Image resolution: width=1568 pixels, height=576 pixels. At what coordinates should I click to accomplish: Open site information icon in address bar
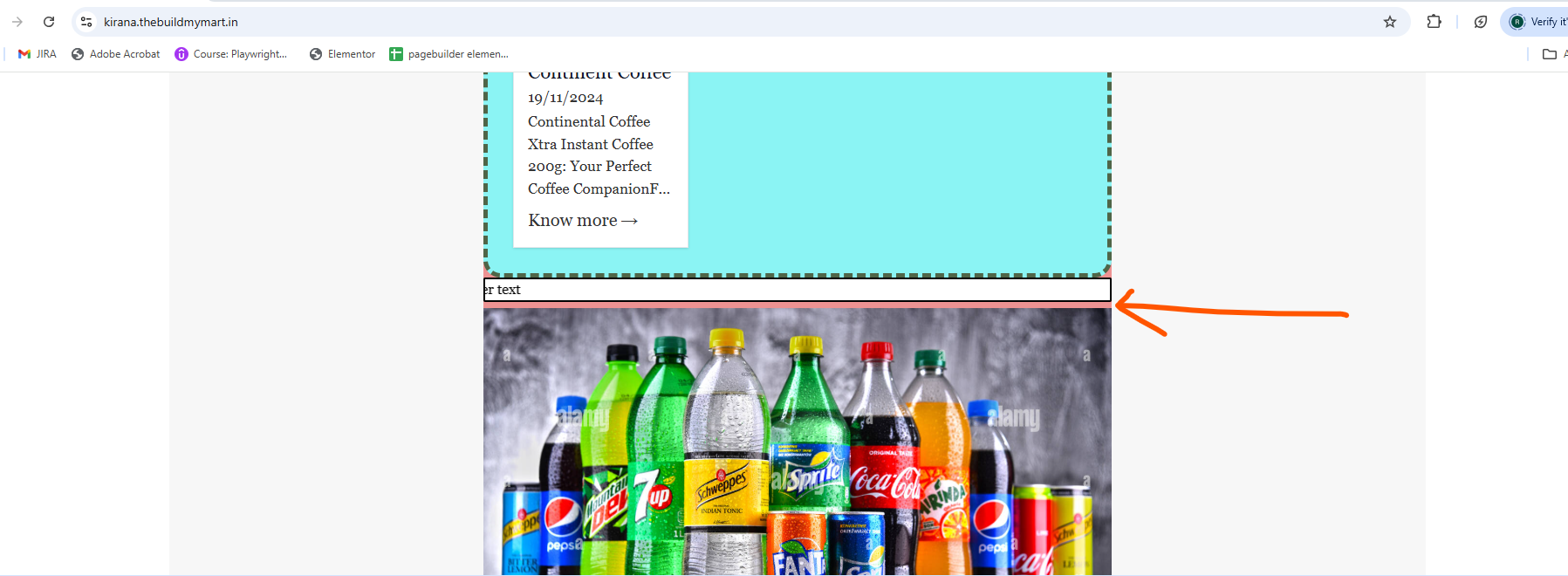pyautogui.click(x=86, y=22)
